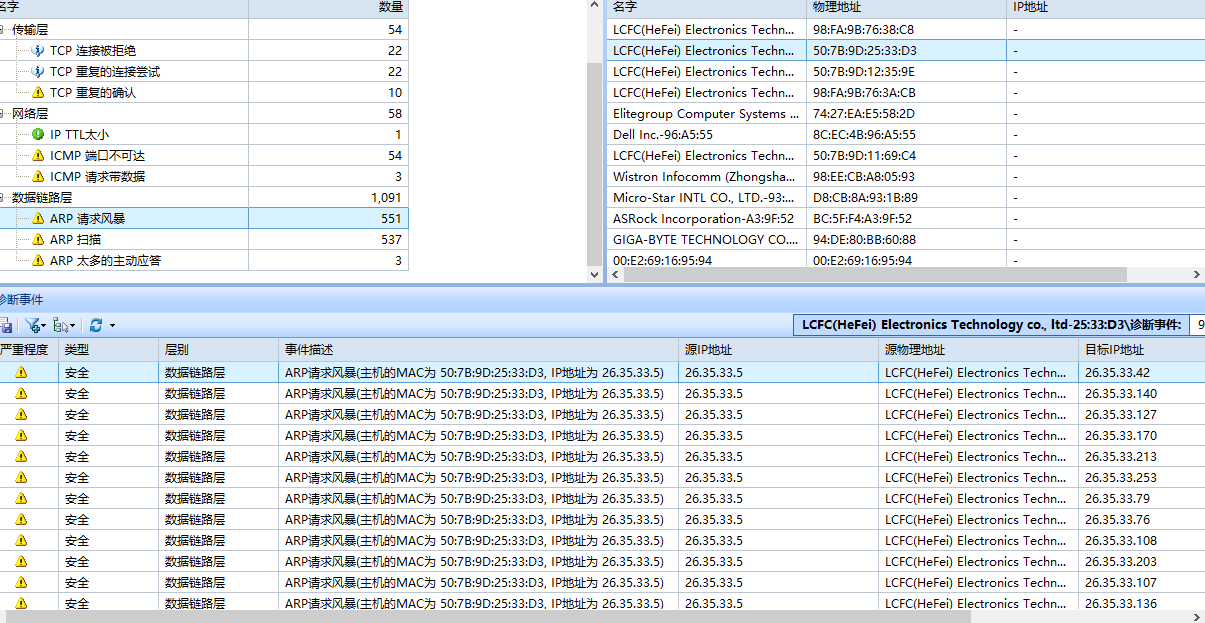The width and height of the screenshot is (1205, 623).
Task: Click warning icon of event targeting 26.35.33.107
Action: pos(21,582)
